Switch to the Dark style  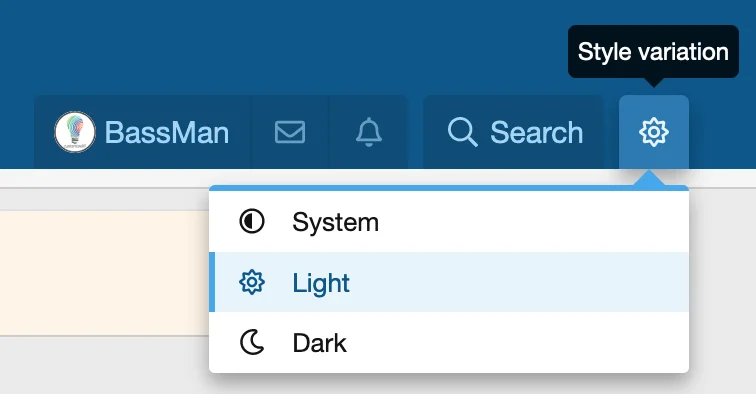pyautogui.click(x=449, y=342)
